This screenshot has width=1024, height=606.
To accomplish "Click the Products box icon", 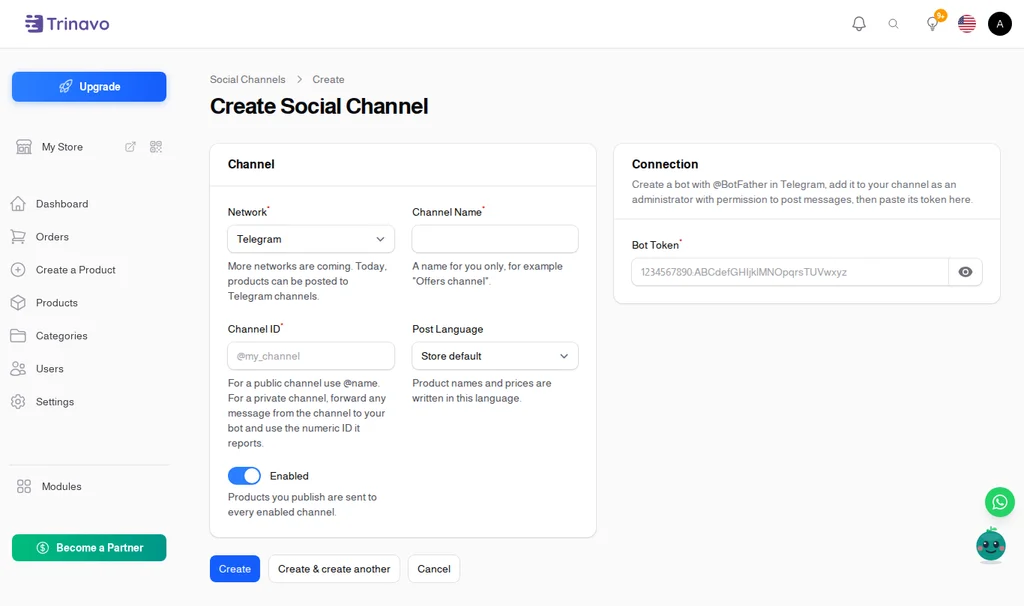I will tap(18, 303).
